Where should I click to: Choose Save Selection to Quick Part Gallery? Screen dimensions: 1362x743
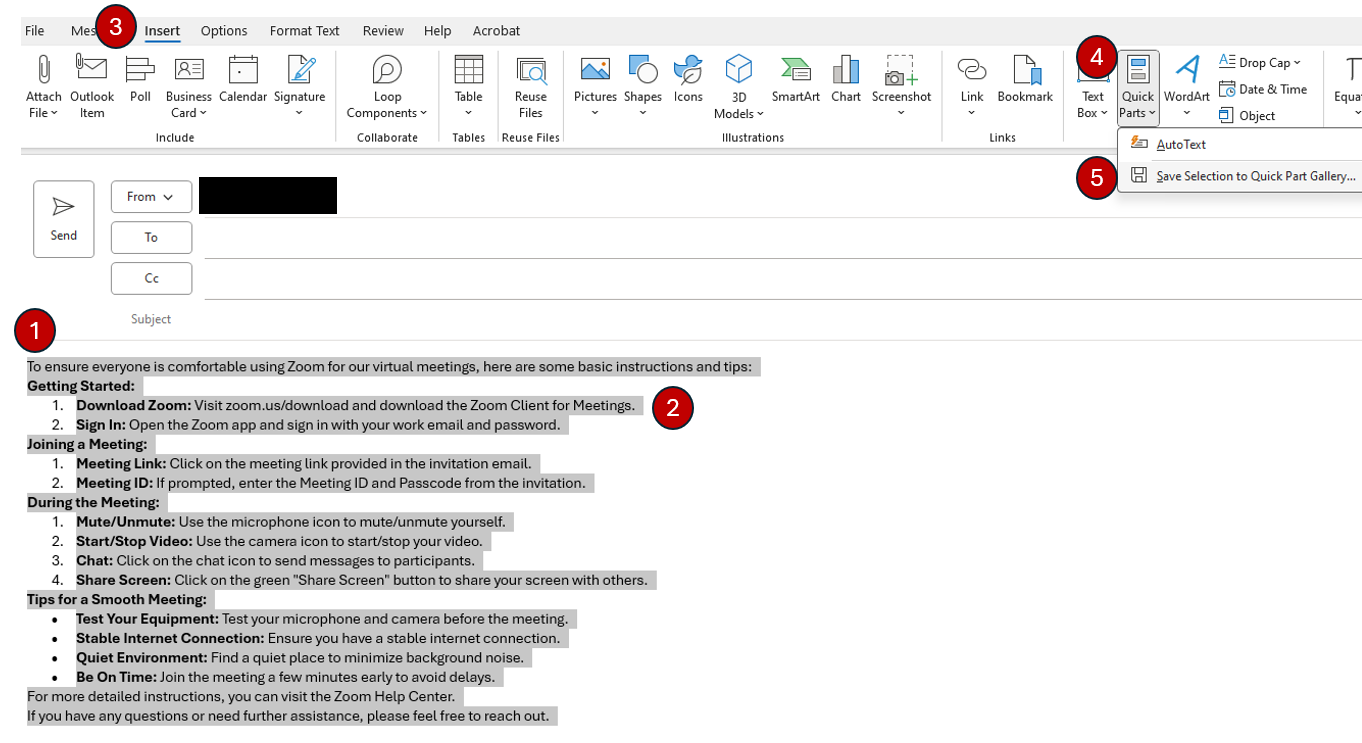point(1240,176)
